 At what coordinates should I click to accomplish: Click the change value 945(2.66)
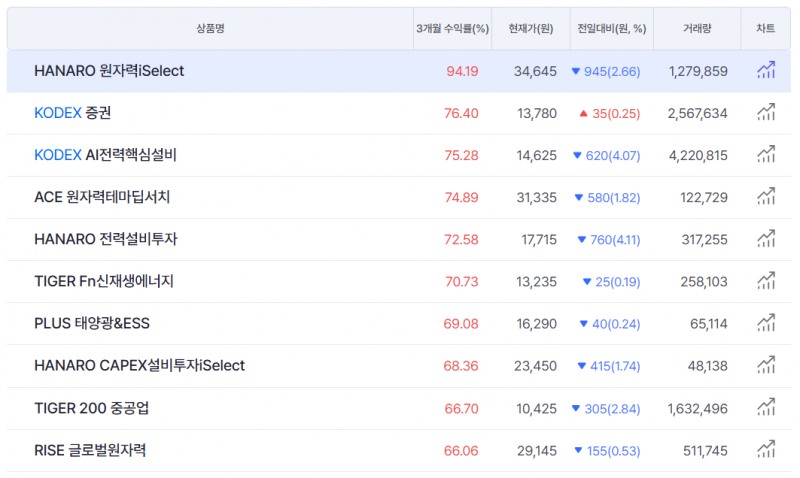[x=612, y=71]
